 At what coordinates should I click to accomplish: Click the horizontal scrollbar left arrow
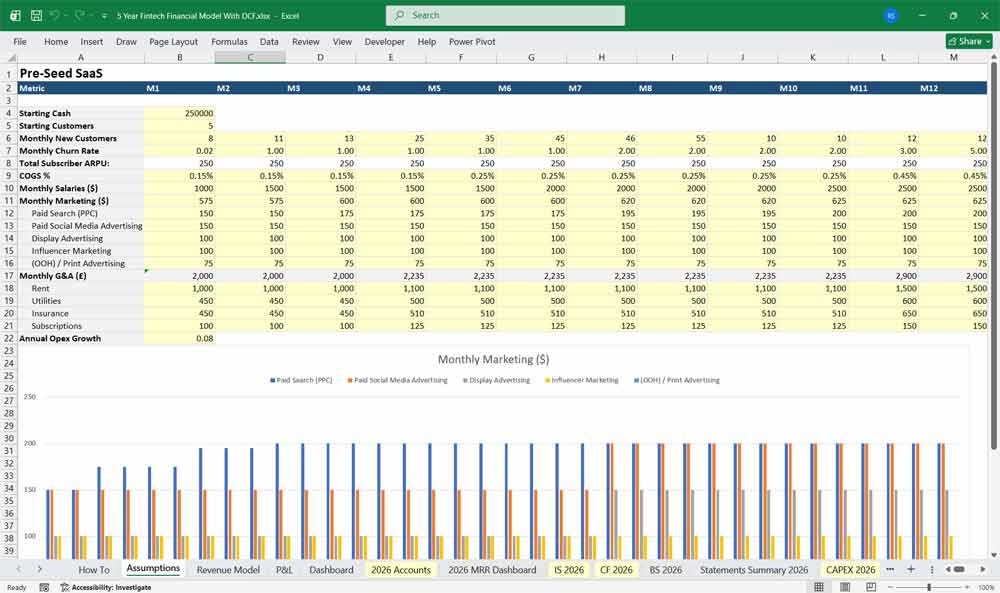click(x=948, y=569)
